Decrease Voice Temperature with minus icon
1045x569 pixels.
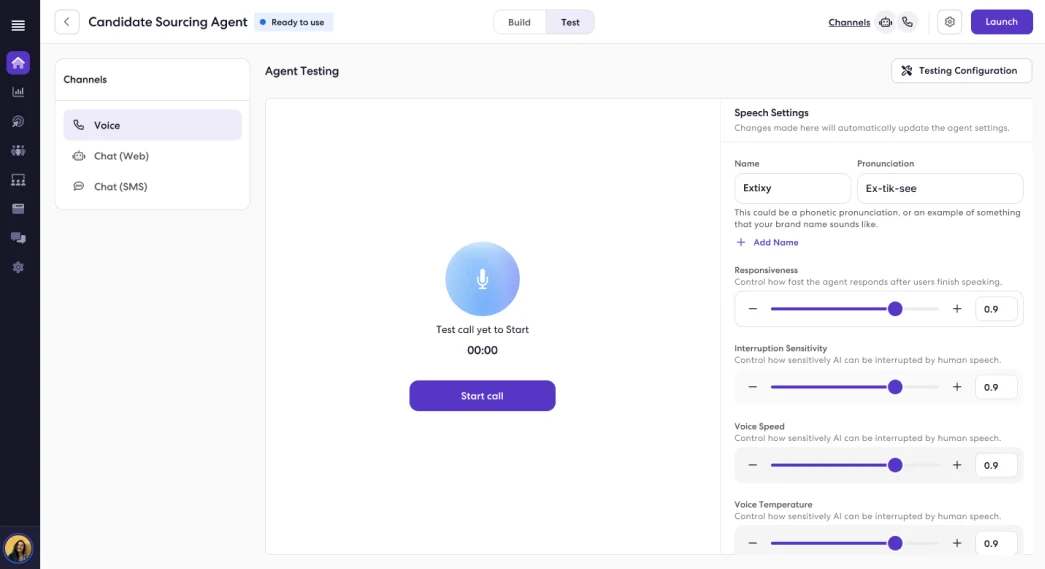[x=752, y=543]
